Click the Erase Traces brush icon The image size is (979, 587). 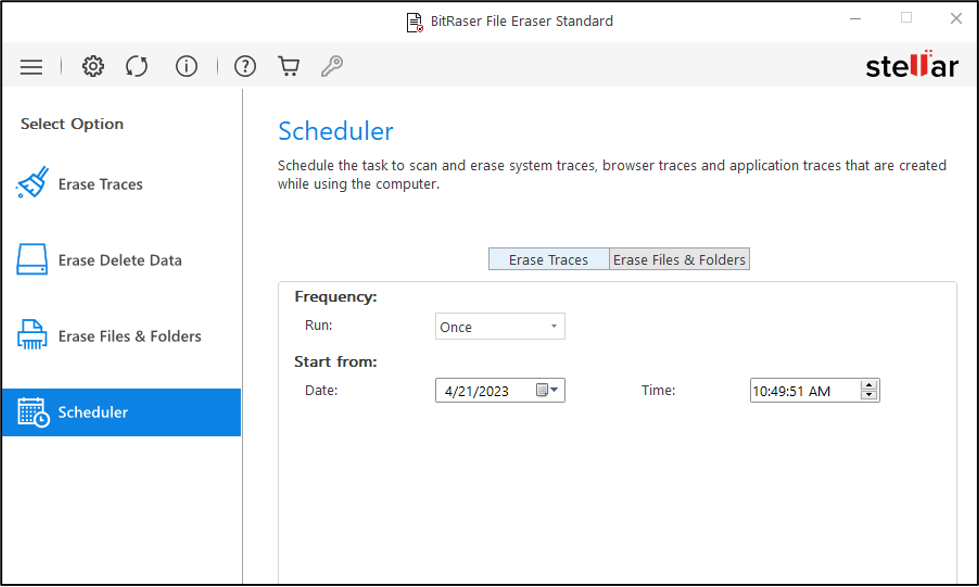click(32, 184)
